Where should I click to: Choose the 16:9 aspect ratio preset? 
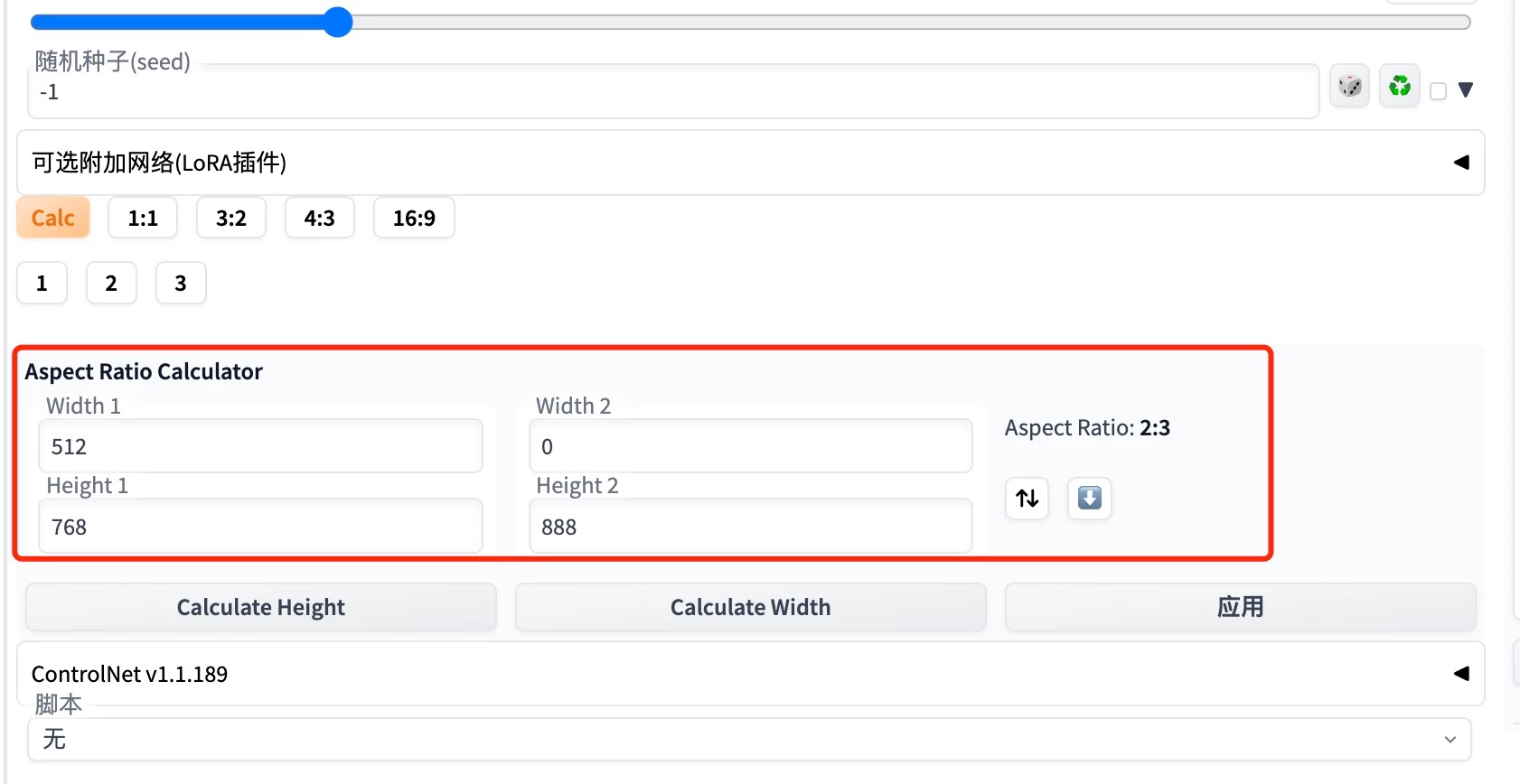414,218
